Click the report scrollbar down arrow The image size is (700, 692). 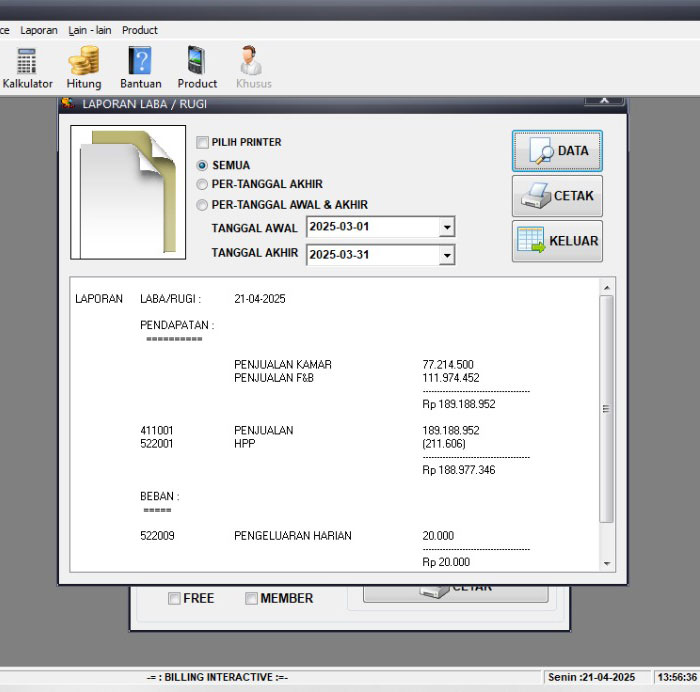(x=606, y=564)
